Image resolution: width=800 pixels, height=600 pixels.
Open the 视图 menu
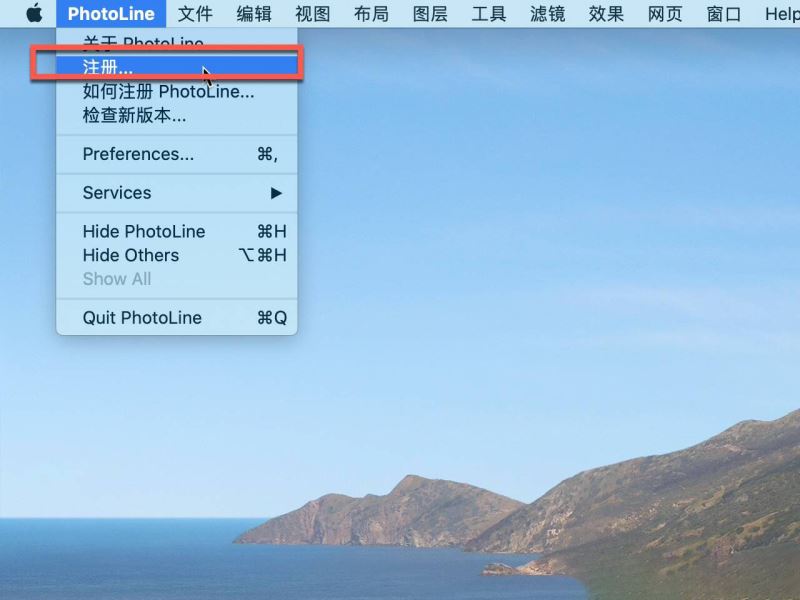312,14
